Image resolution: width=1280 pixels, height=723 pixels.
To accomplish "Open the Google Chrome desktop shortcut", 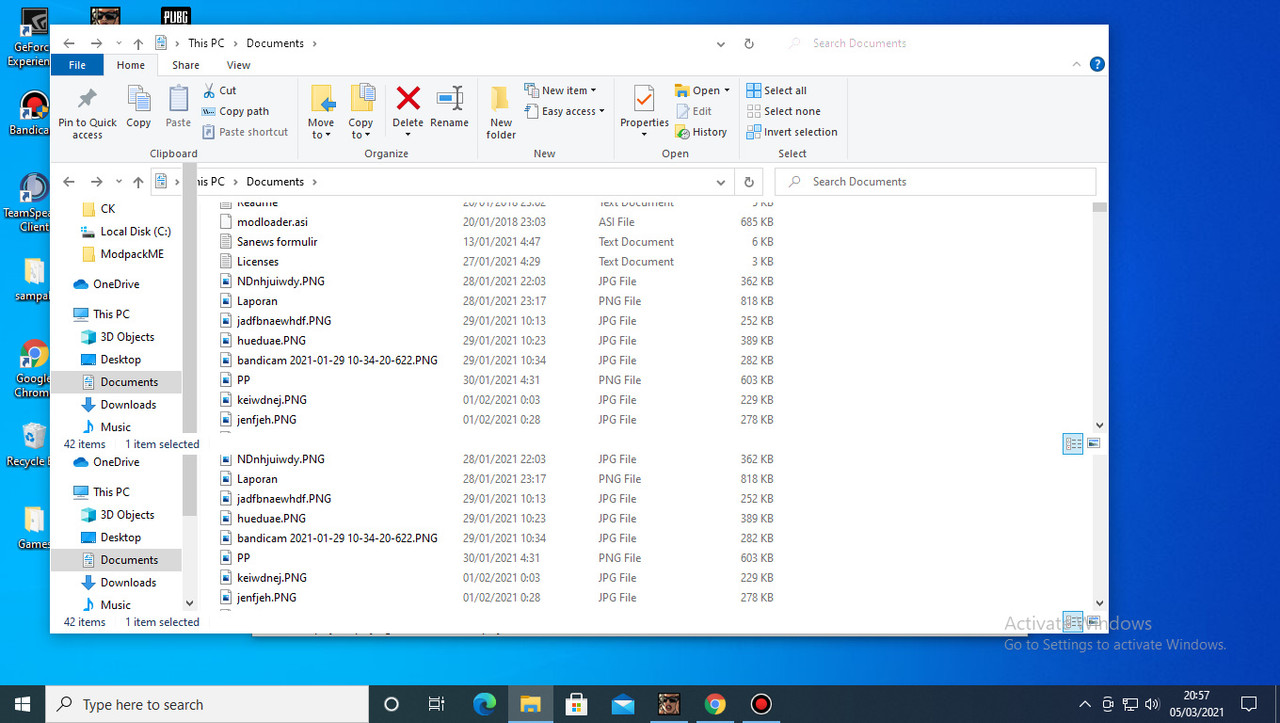I will pyautogui.click(x=32, y=368).
